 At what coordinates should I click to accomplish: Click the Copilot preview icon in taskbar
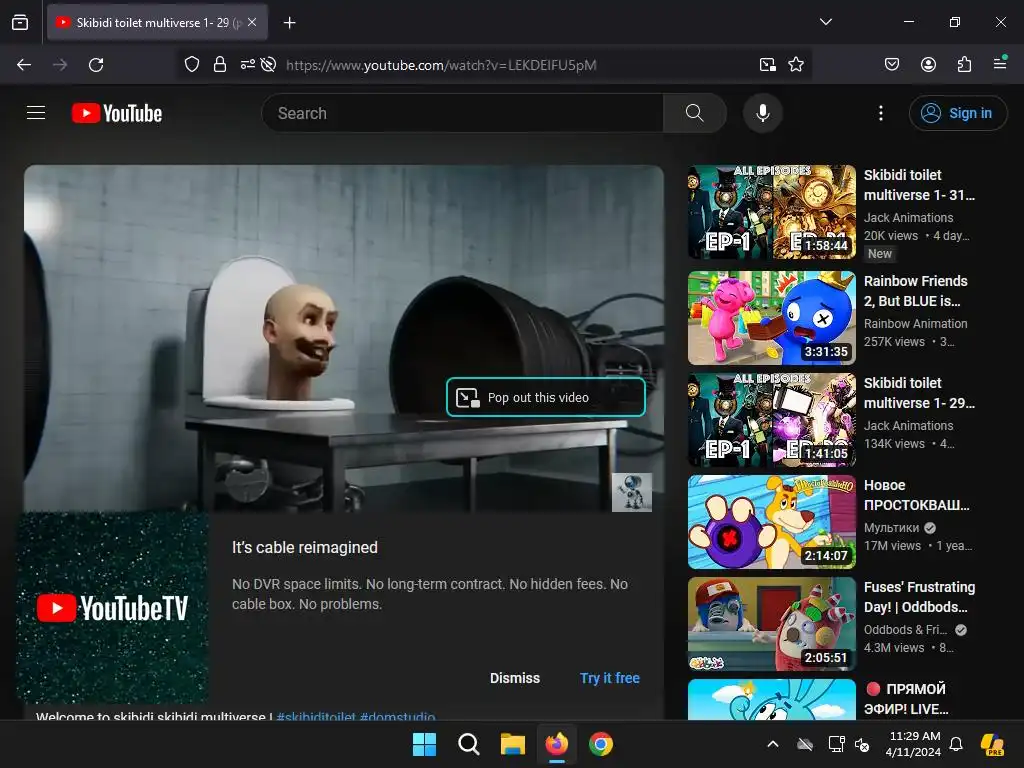(993, 744)
